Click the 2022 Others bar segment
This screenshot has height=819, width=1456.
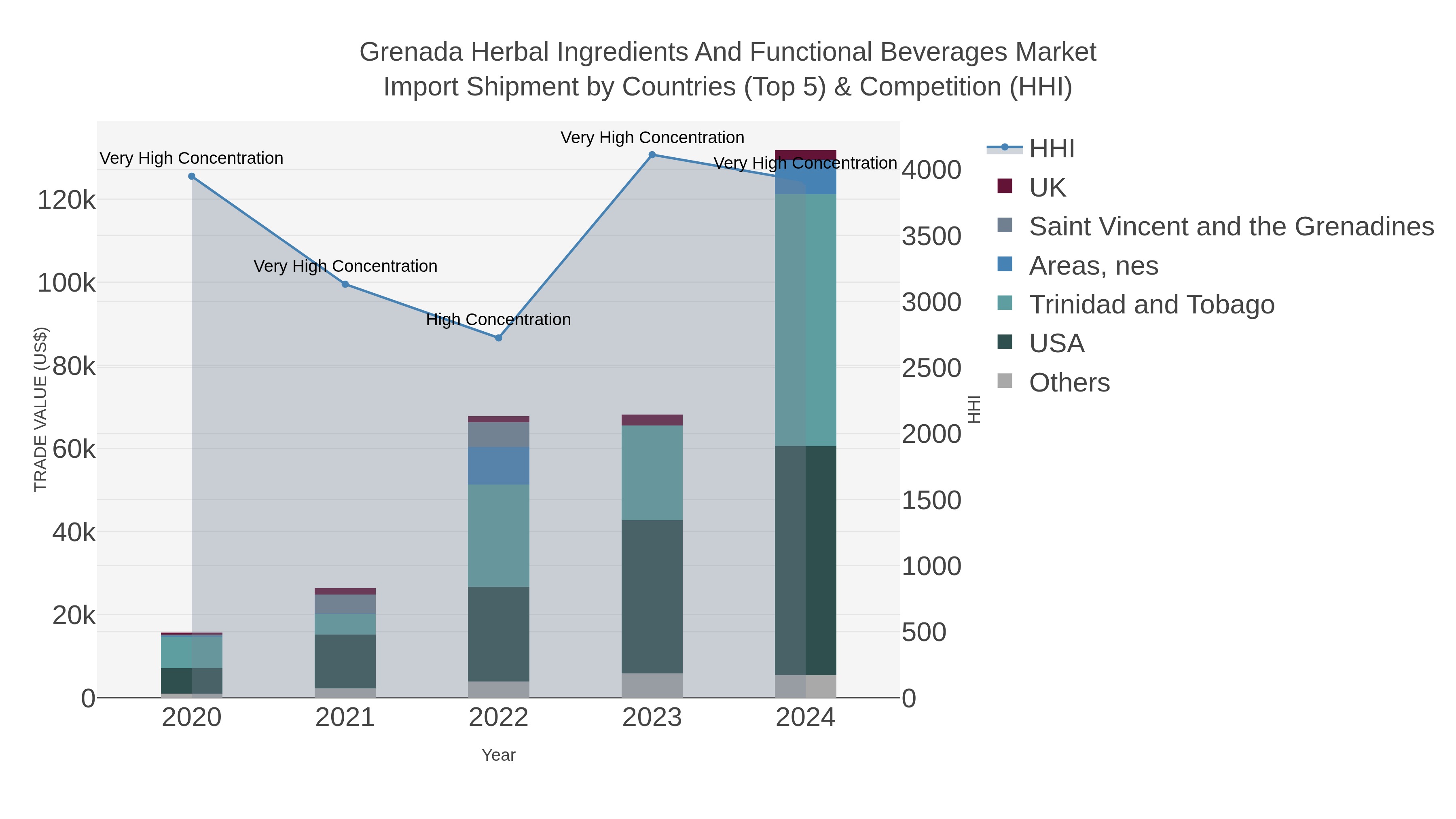[x=499, y=690]
